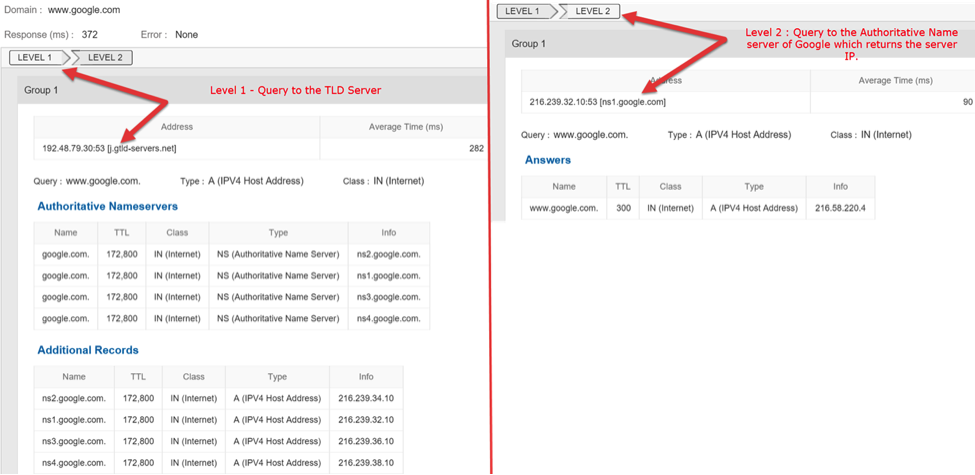Screen dimensions: 975x475
Task: Select Error value None
Action: 186,35
